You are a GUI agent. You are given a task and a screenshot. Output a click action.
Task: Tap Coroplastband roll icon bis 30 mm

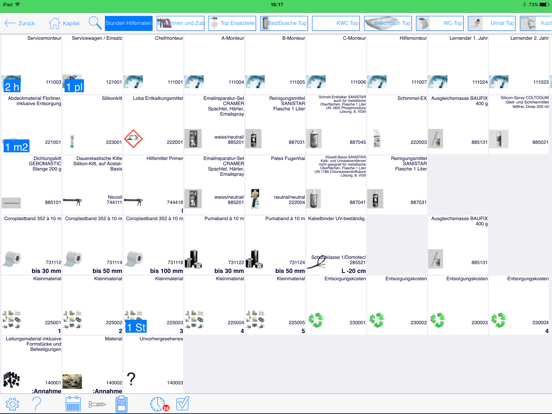click(x=12, y=259)
